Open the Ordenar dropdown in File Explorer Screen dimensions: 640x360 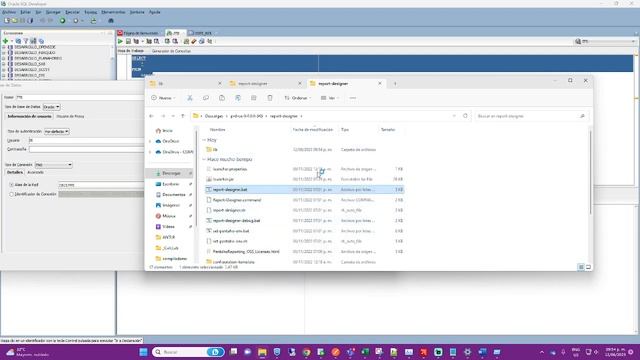(298, 98)
